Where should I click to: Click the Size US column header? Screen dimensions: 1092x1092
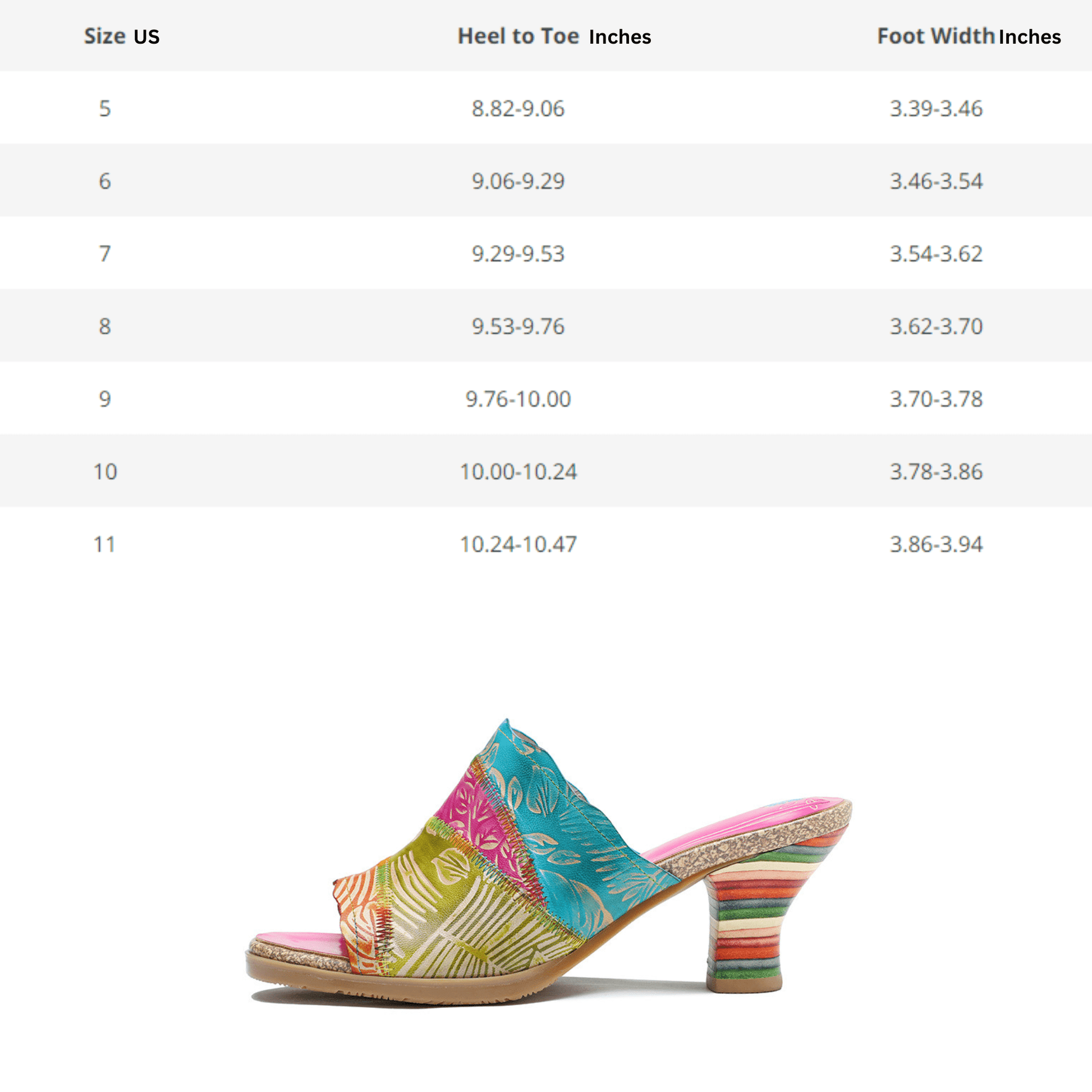click(122, 36)
